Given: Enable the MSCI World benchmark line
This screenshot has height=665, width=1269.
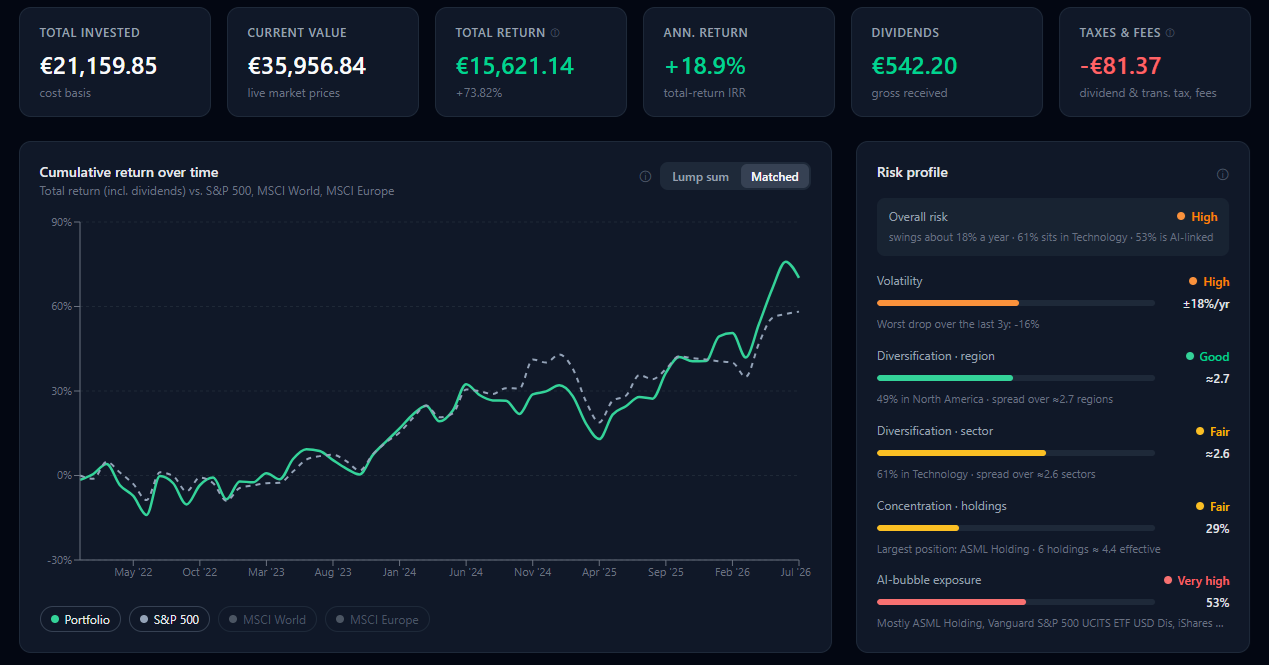Looking at the screenshot, I should pyautogui.click(x=267, y=619).
